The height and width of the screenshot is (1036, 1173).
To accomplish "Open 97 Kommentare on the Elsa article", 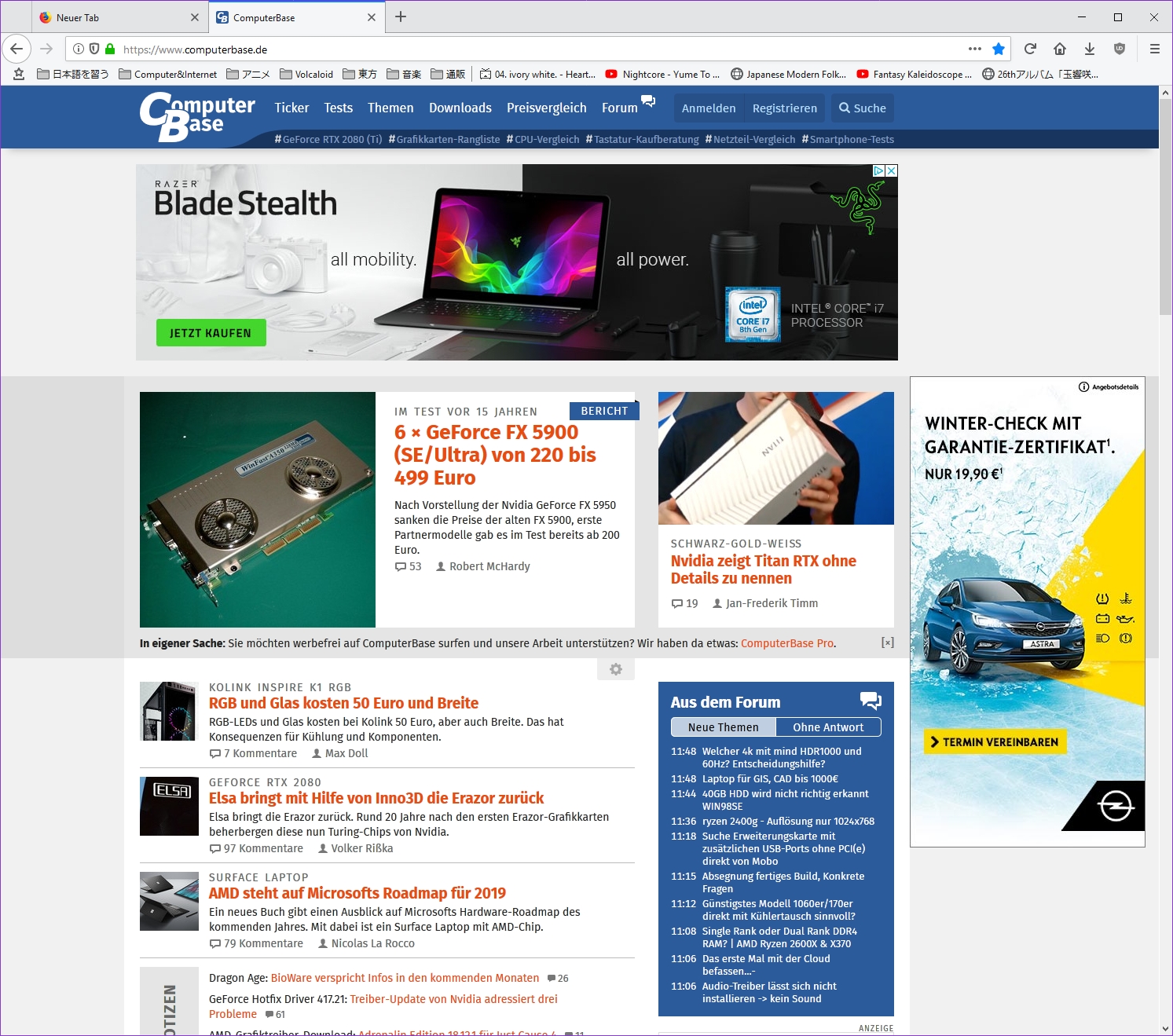I will pos(256,848).
